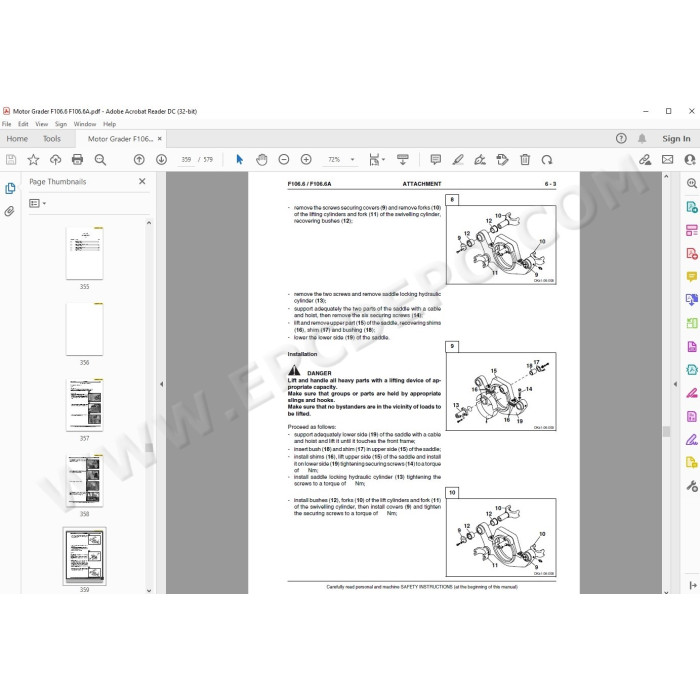This screenshot has width=700, height=700.
Task: Save the file with the floppy disk icon
Action: pyautogui.click(x=11, y=159)
